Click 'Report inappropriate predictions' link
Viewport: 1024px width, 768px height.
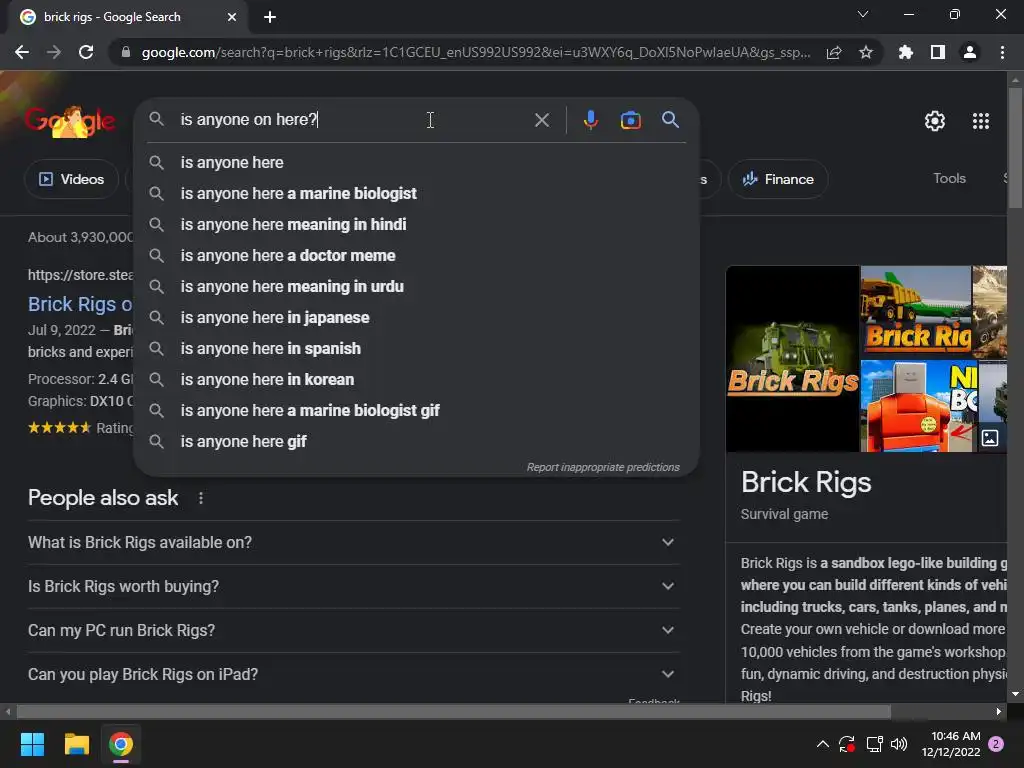pyautogui.click(x=603, y=468)
